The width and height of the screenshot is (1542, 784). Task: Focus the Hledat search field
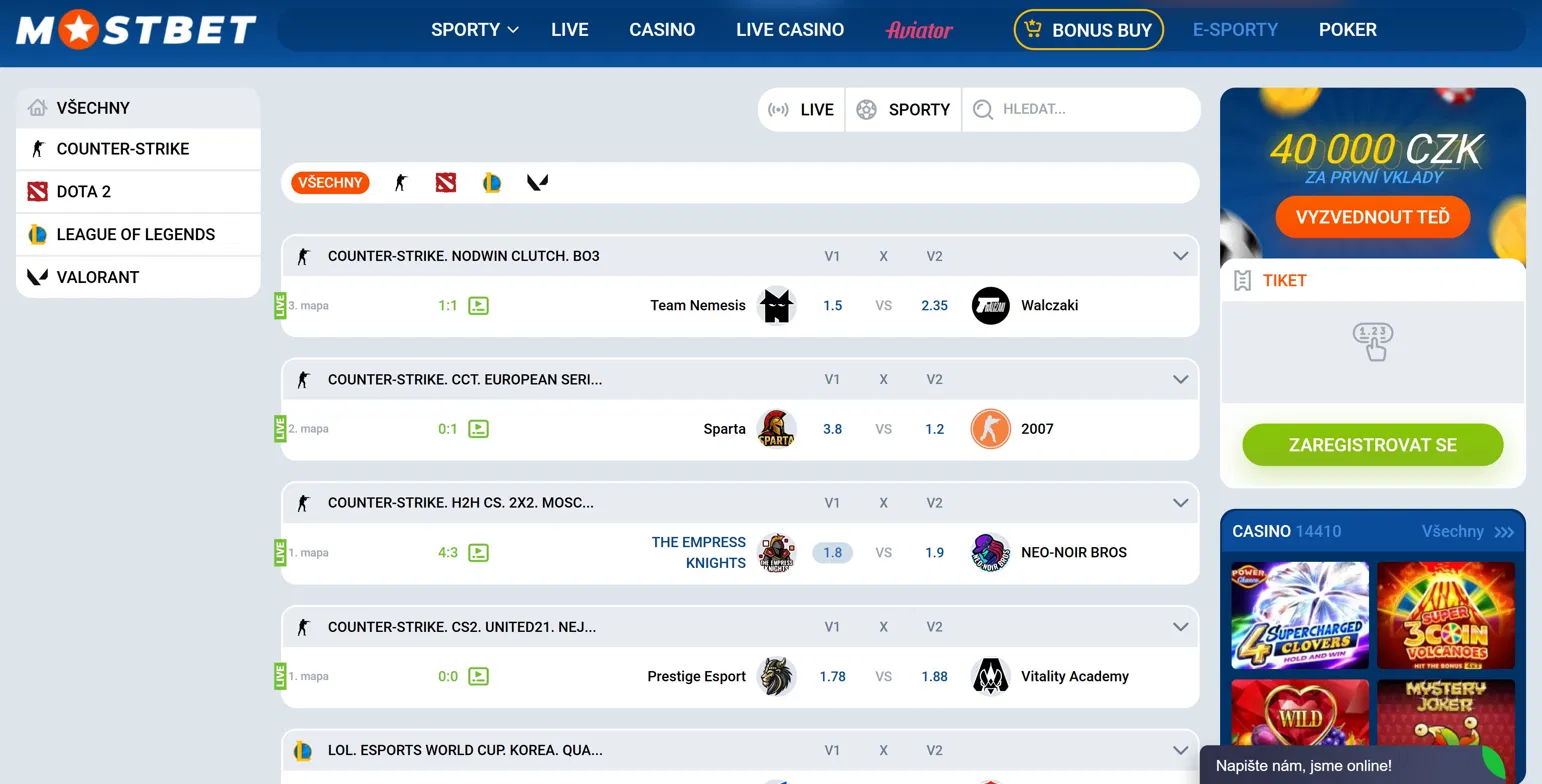tap(1082, 110)
